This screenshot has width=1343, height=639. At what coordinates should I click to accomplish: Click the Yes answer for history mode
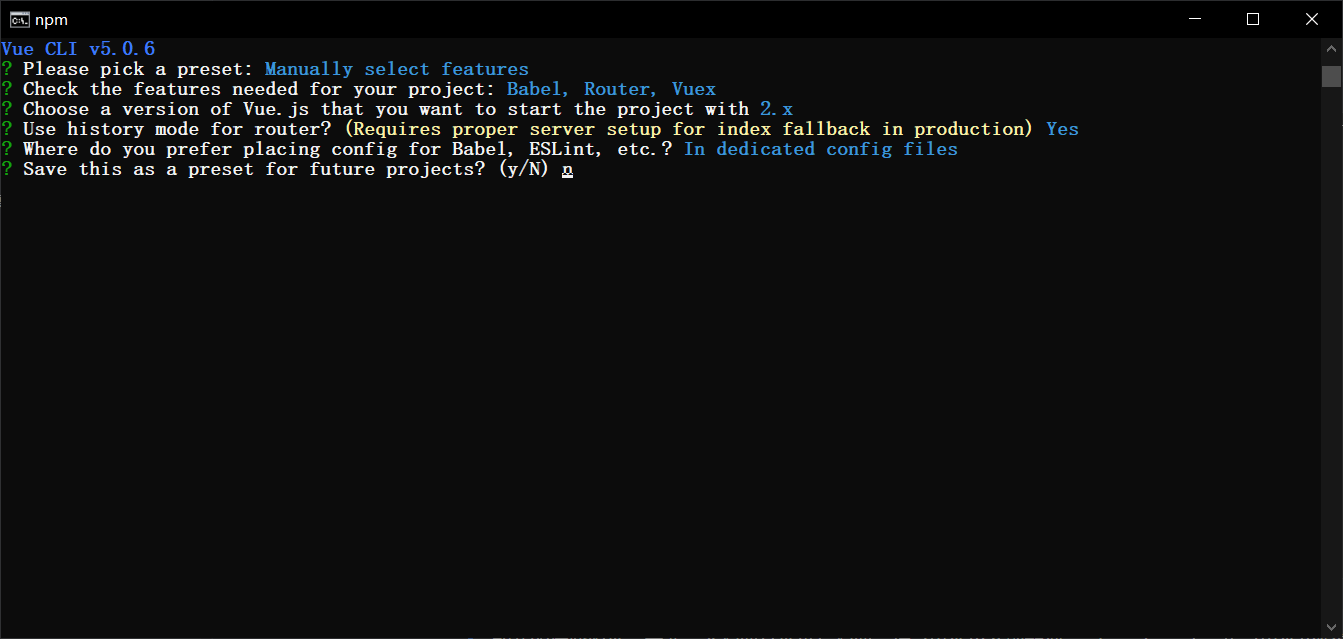(1062, 128)
